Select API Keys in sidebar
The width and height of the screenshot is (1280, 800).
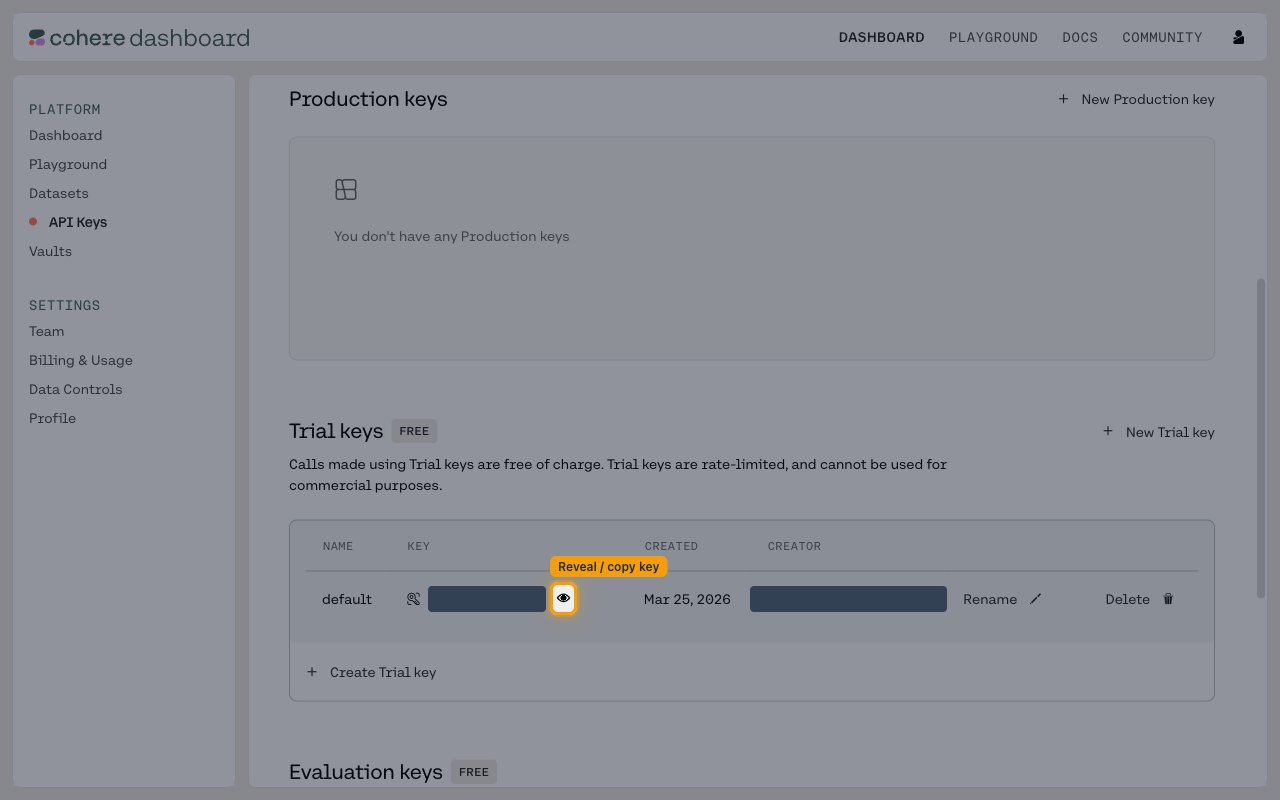pyautogui.click(x=78, y=222)
